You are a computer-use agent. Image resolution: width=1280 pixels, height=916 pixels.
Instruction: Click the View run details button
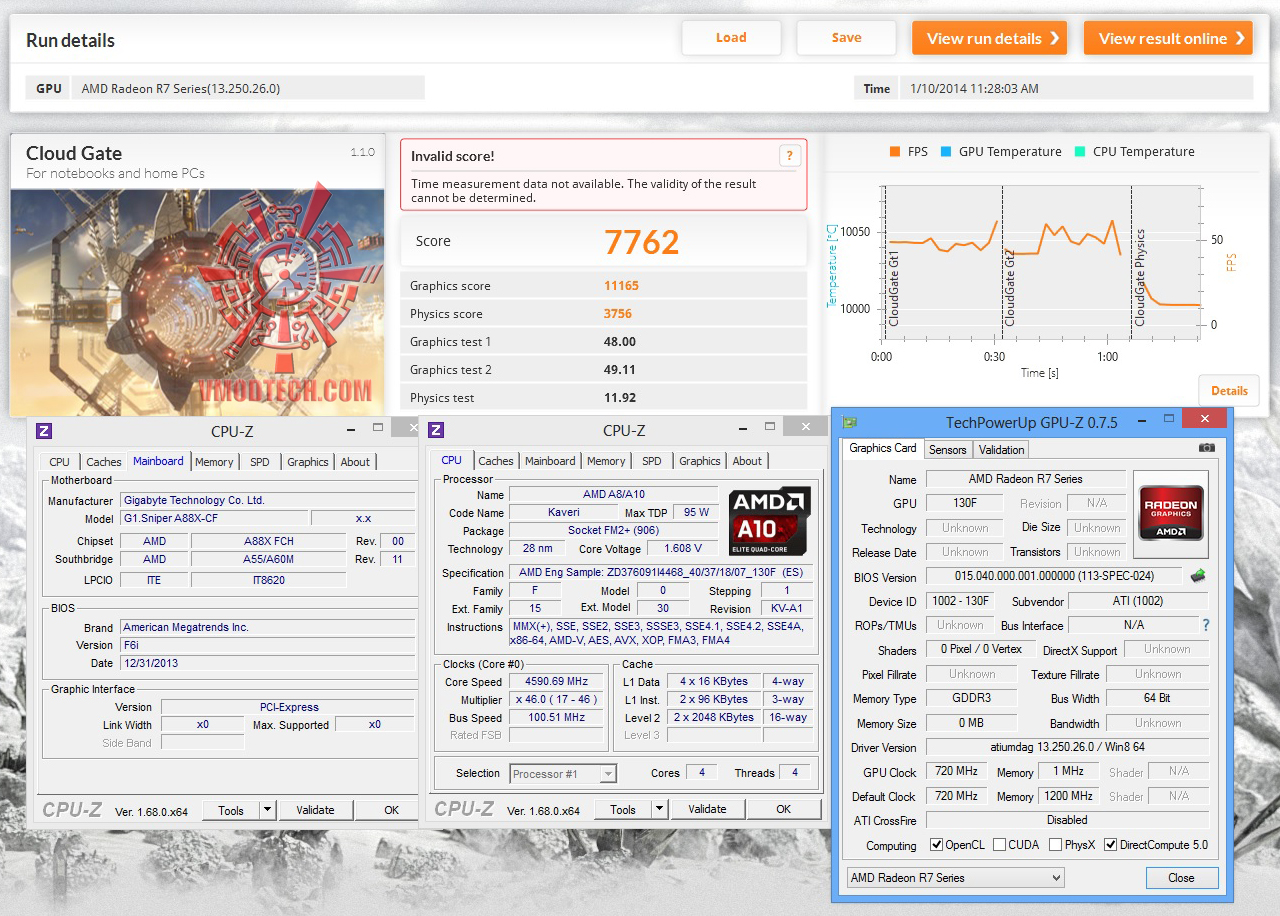point(989,38)
